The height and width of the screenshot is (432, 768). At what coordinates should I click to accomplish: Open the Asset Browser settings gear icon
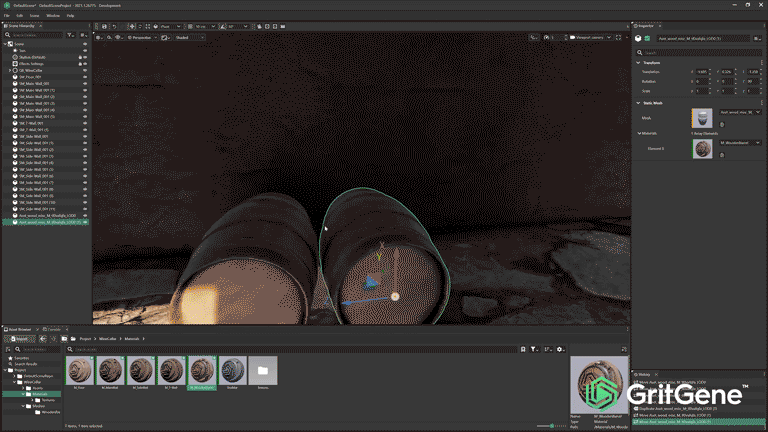coord(560,349)
